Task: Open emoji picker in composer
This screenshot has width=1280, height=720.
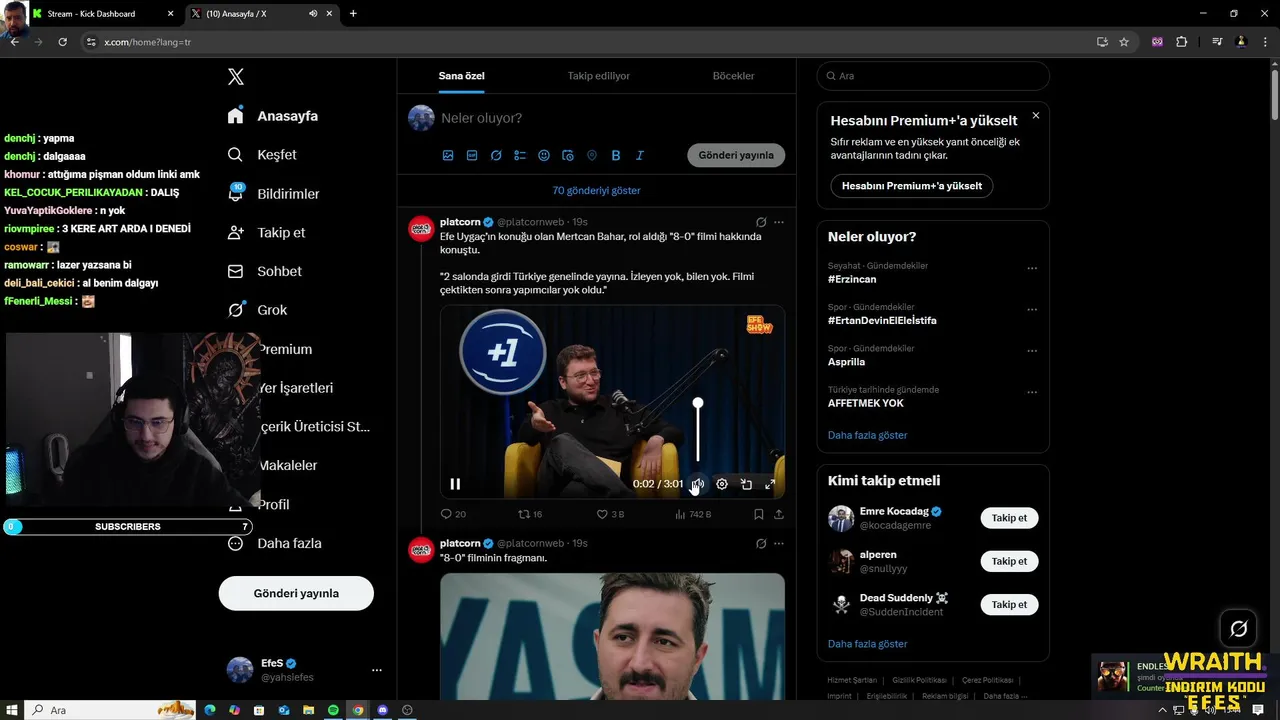Action: click(x=544, y=155)
